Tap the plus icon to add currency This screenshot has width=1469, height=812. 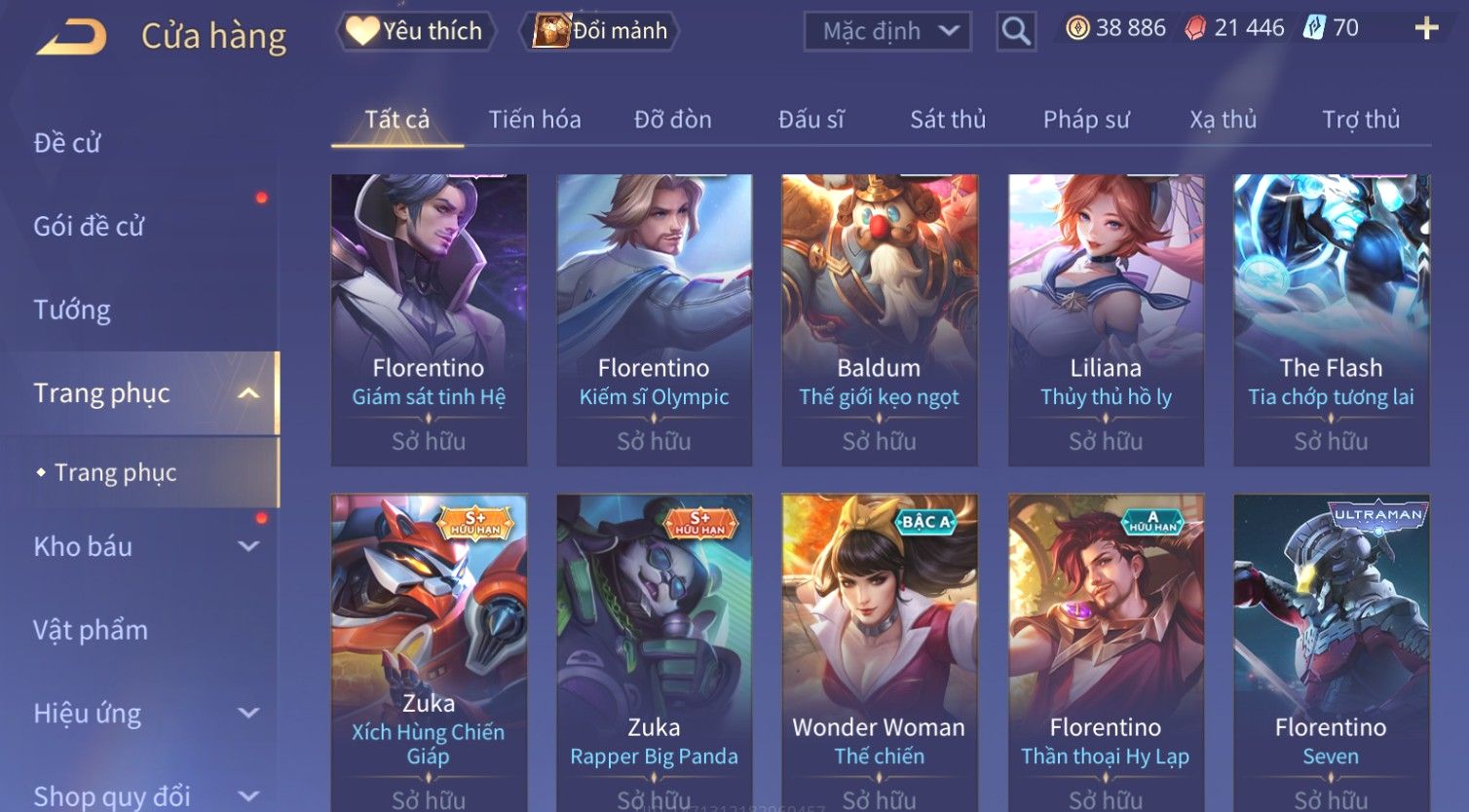[1426, 28]
